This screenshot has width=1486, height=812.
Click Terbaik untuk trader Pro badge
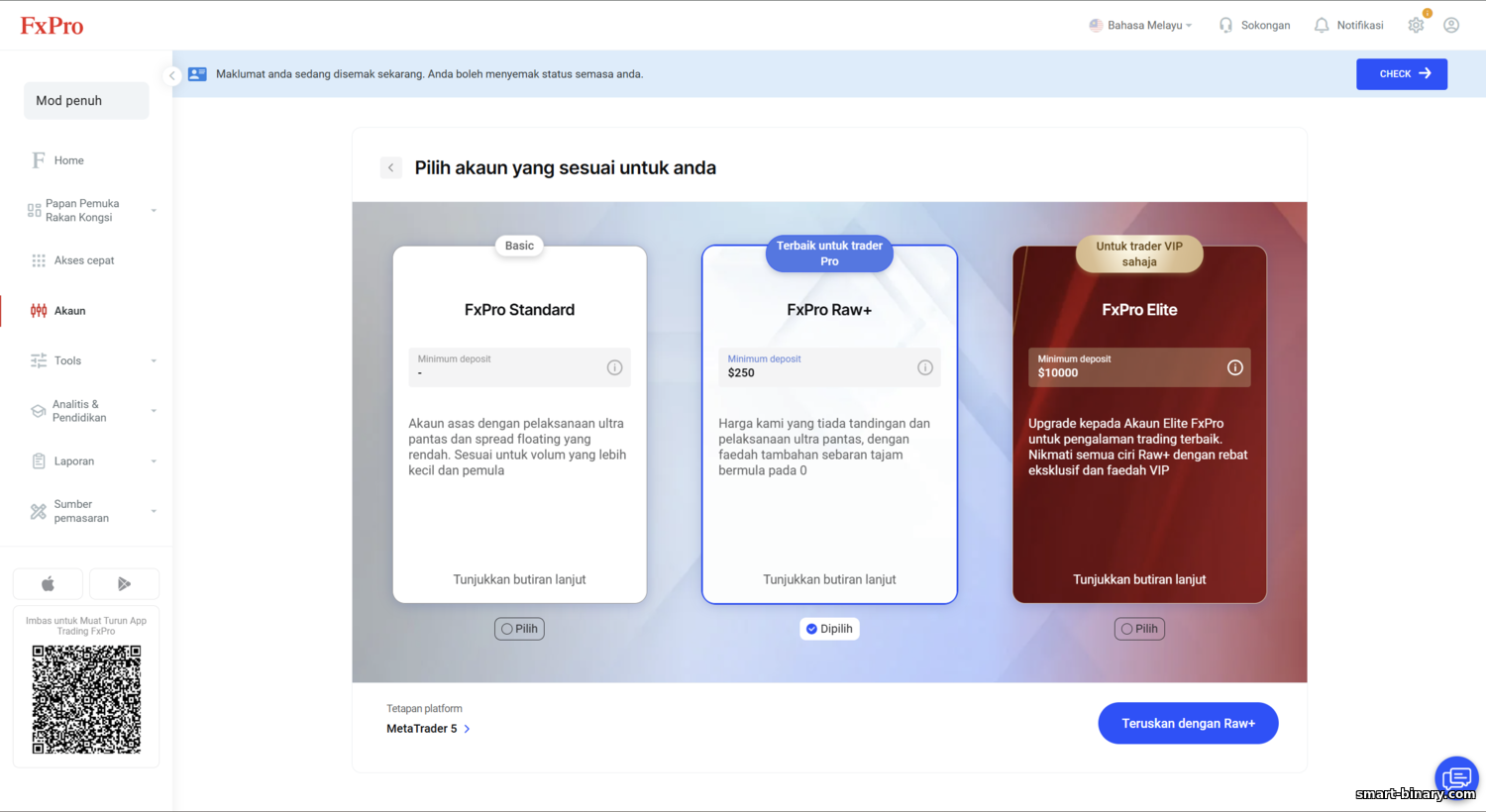[829, 254]
